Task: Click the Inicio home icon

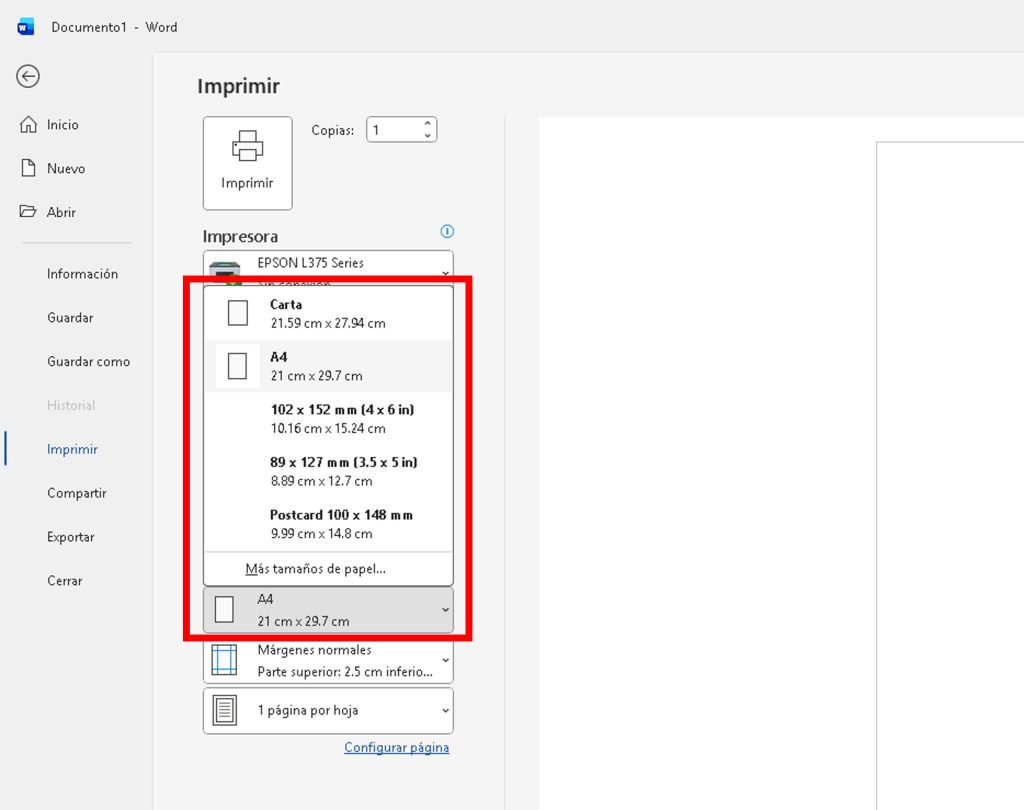Action: point(29,125)
